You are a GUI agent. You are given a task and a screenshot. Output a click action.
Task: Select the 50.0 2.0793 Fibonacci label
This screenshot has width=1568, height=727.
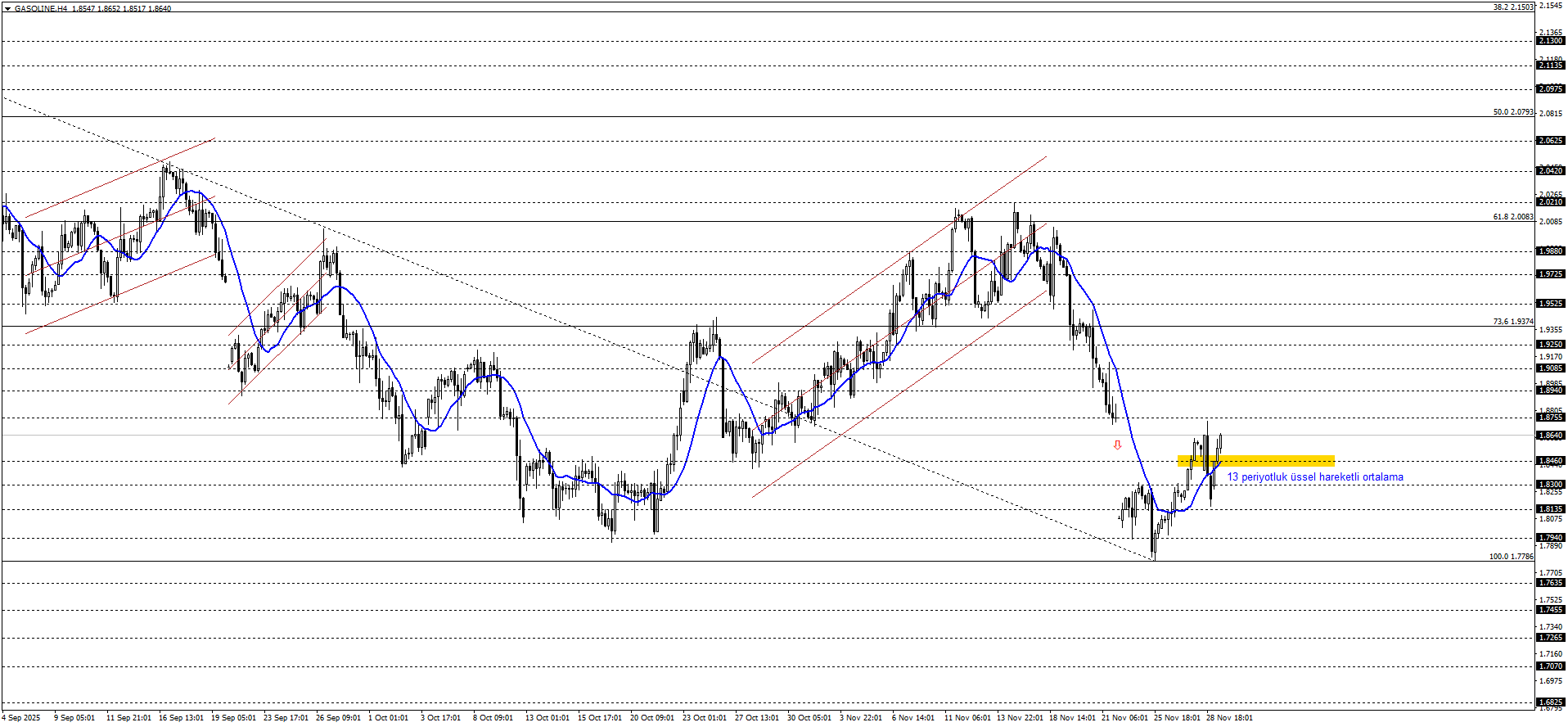[1513, 112]
